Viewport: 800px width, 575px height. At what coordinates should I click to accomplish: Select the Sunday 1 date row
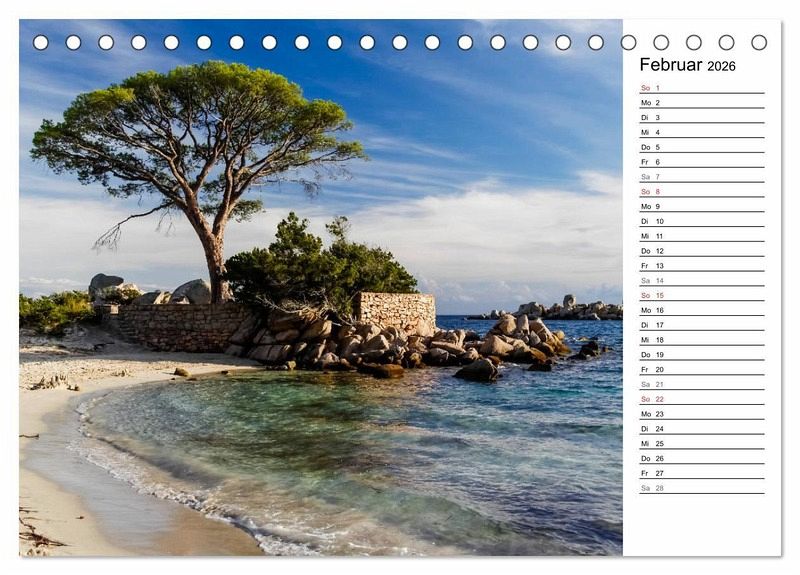(x=701, y=88)
